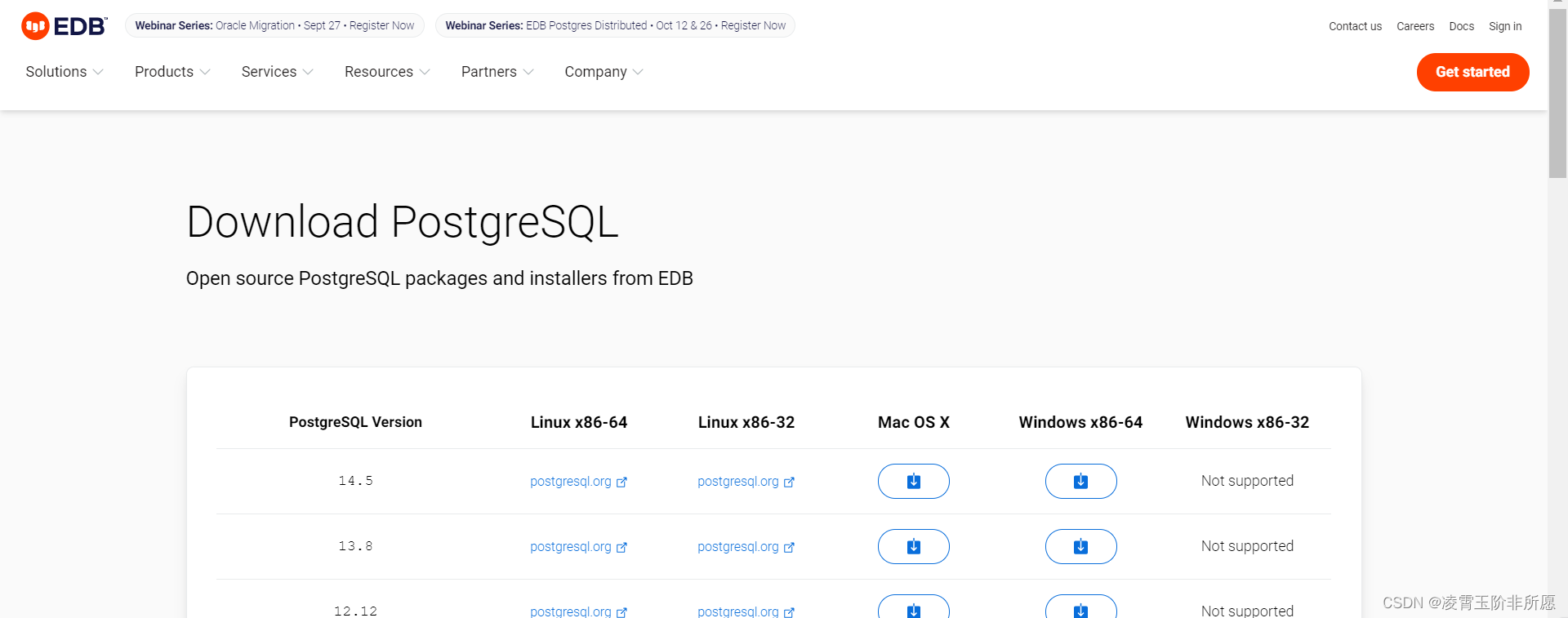Viewport: 1568px width, 618px height.
Task: Click the Windows x86-64 column header
Action: (1080, 422)
